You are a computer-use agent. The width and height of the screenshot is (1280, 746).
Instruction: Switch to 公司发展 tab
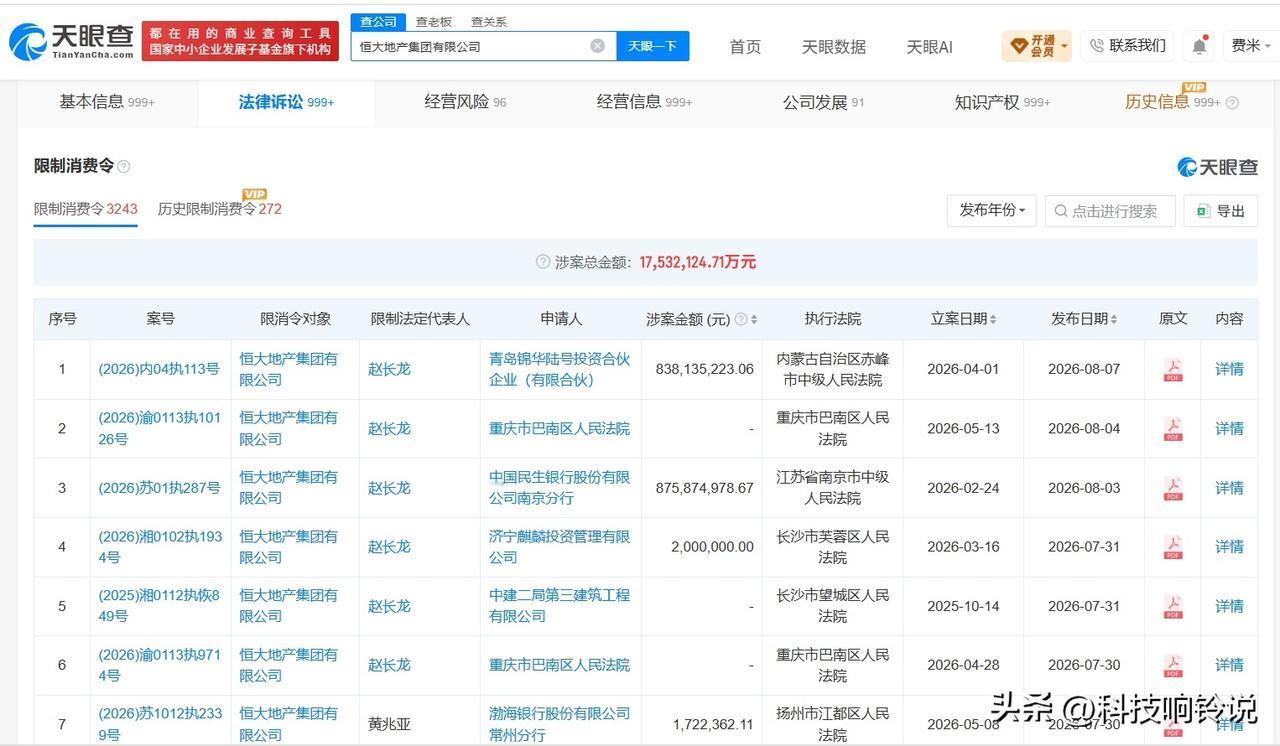(823, 102)
